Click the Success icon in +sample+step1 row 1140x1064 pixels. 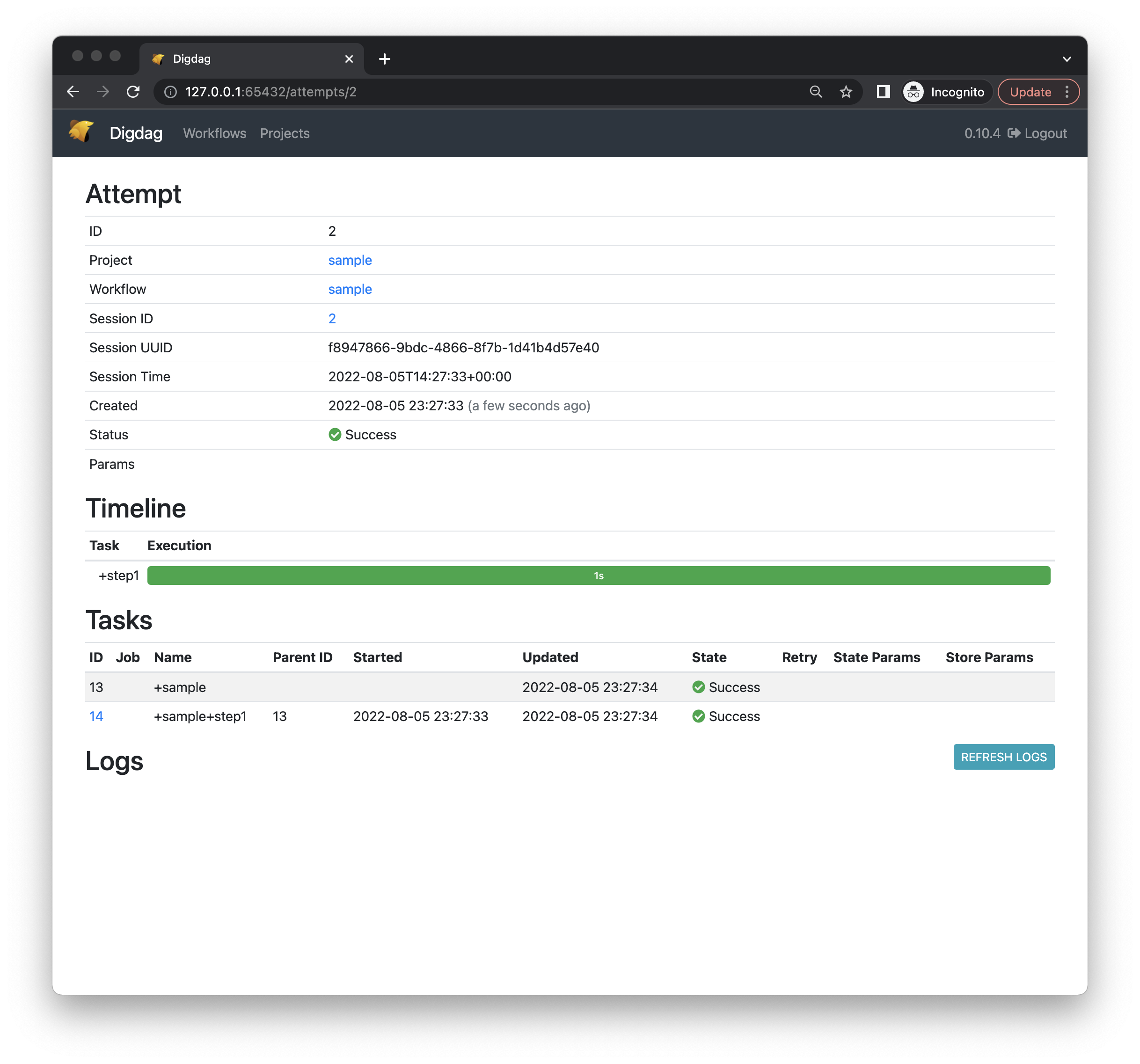pos(698,716)
